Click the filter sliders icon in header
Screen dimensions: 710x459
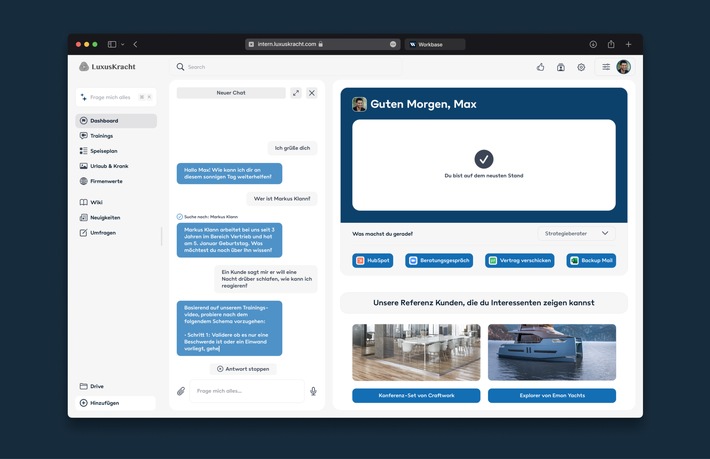[x=606, y=67]
